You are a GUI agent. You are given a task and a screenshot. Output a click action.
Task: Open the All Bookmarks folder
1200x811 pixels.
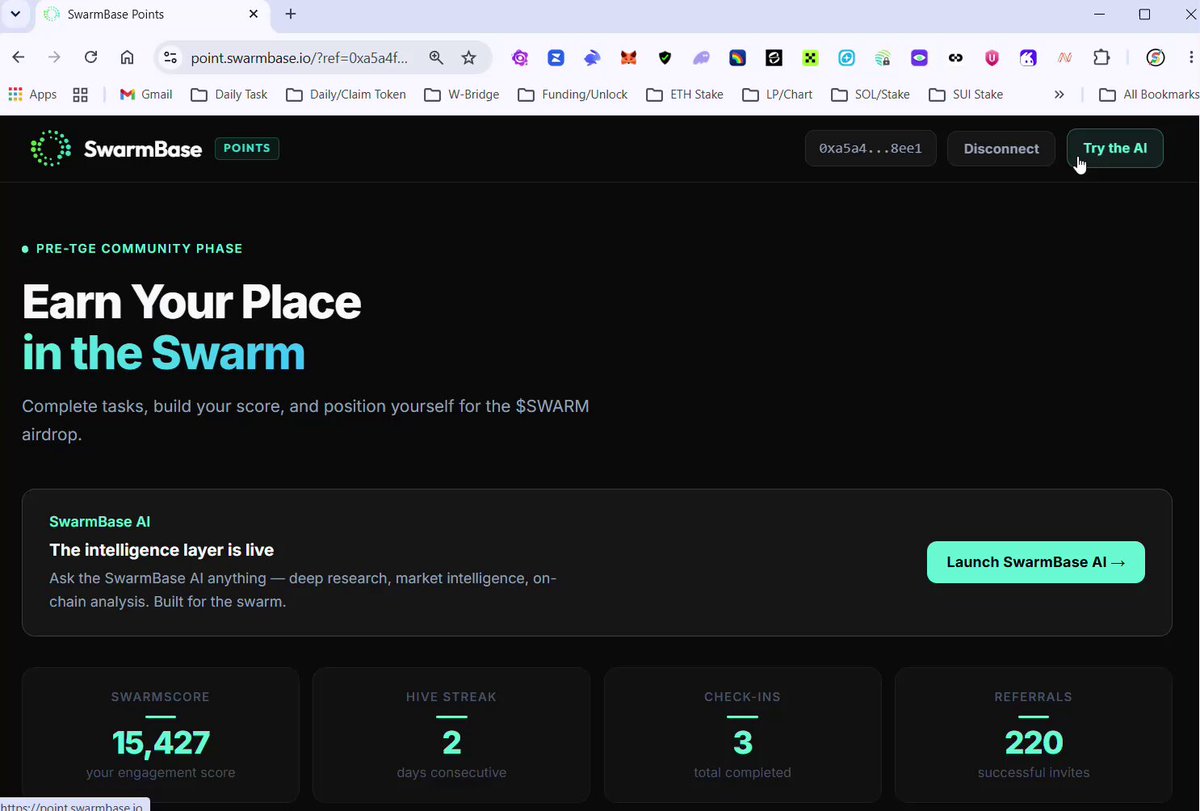1148,94
